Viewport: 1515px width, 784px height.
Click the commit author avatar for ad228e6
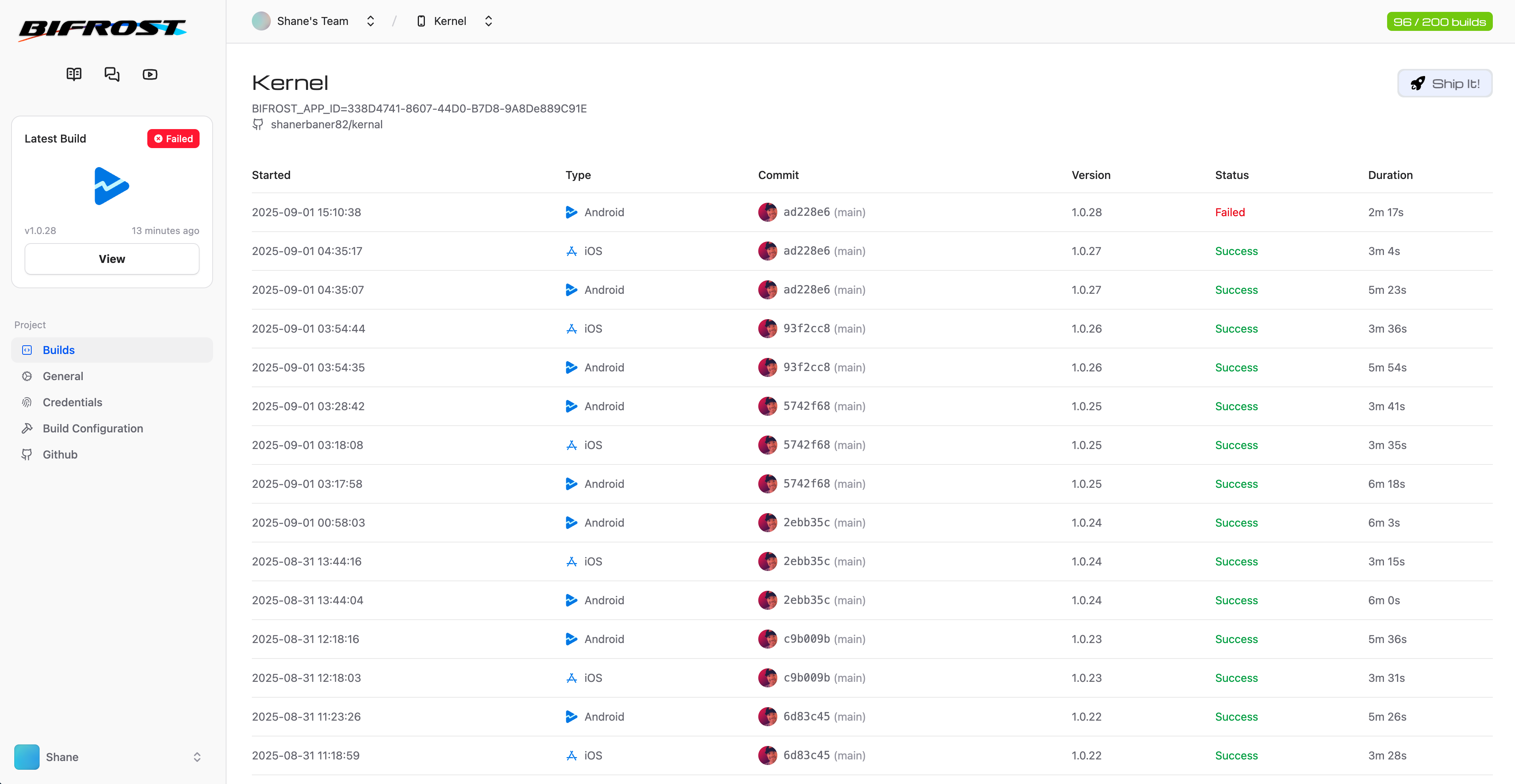767,212
